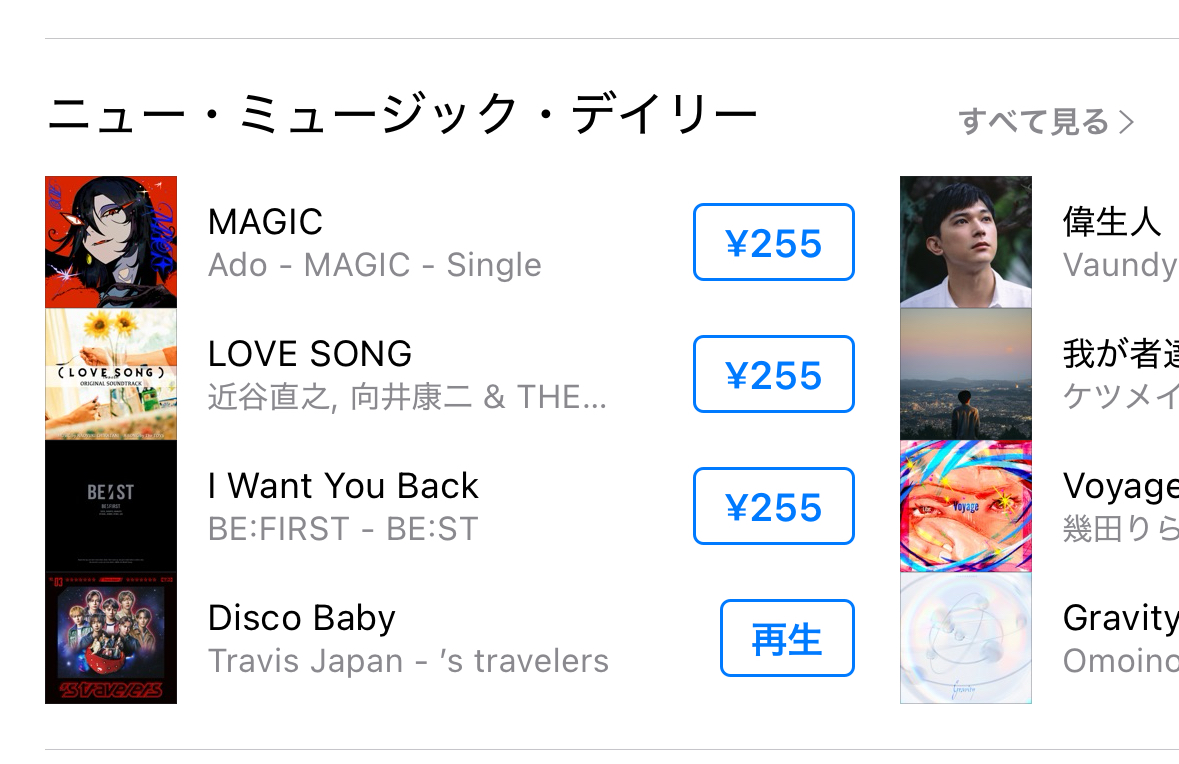Tap the Vaundy 偉生人 cover photo

(965, 242)
